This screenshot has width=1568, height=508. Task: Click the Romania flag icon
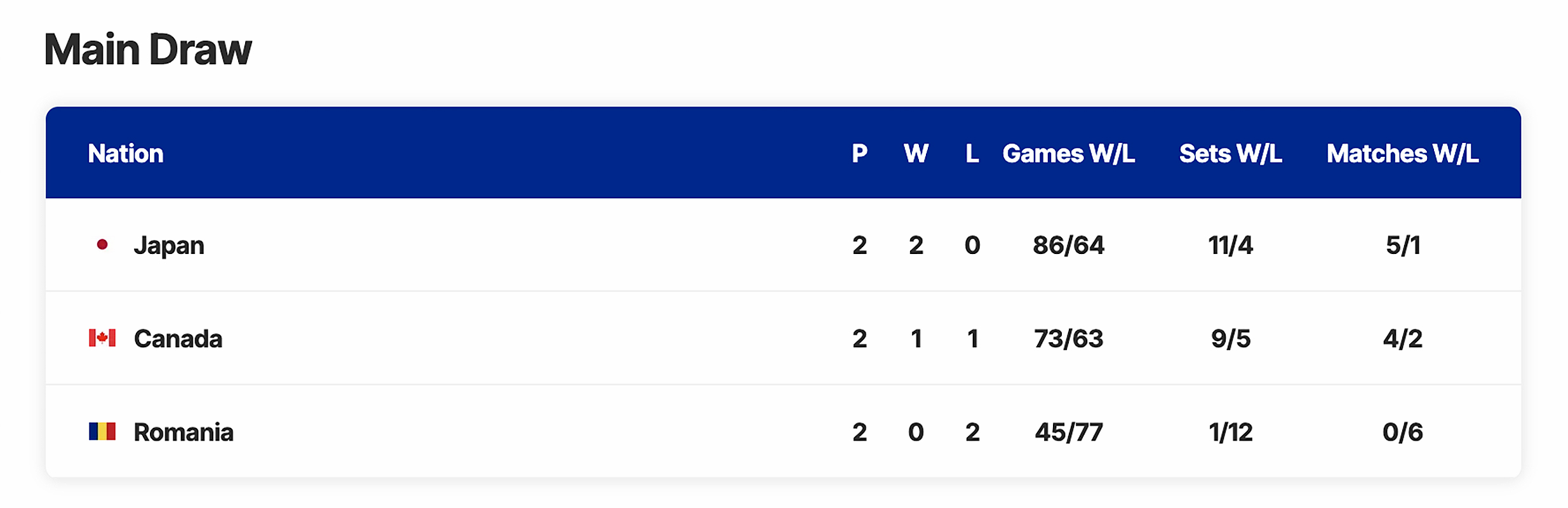click(x=102, y=432)
